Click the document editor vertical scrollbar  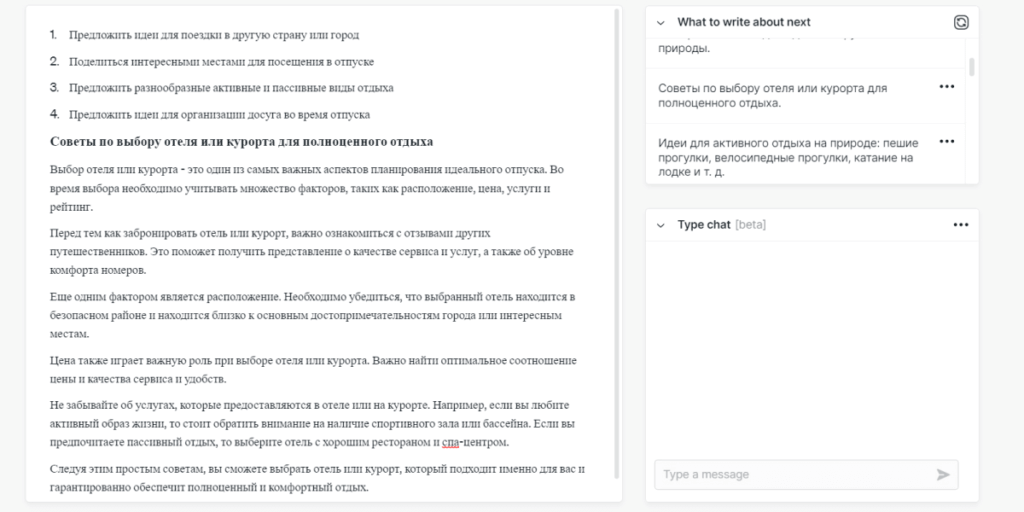click(616, 250)
